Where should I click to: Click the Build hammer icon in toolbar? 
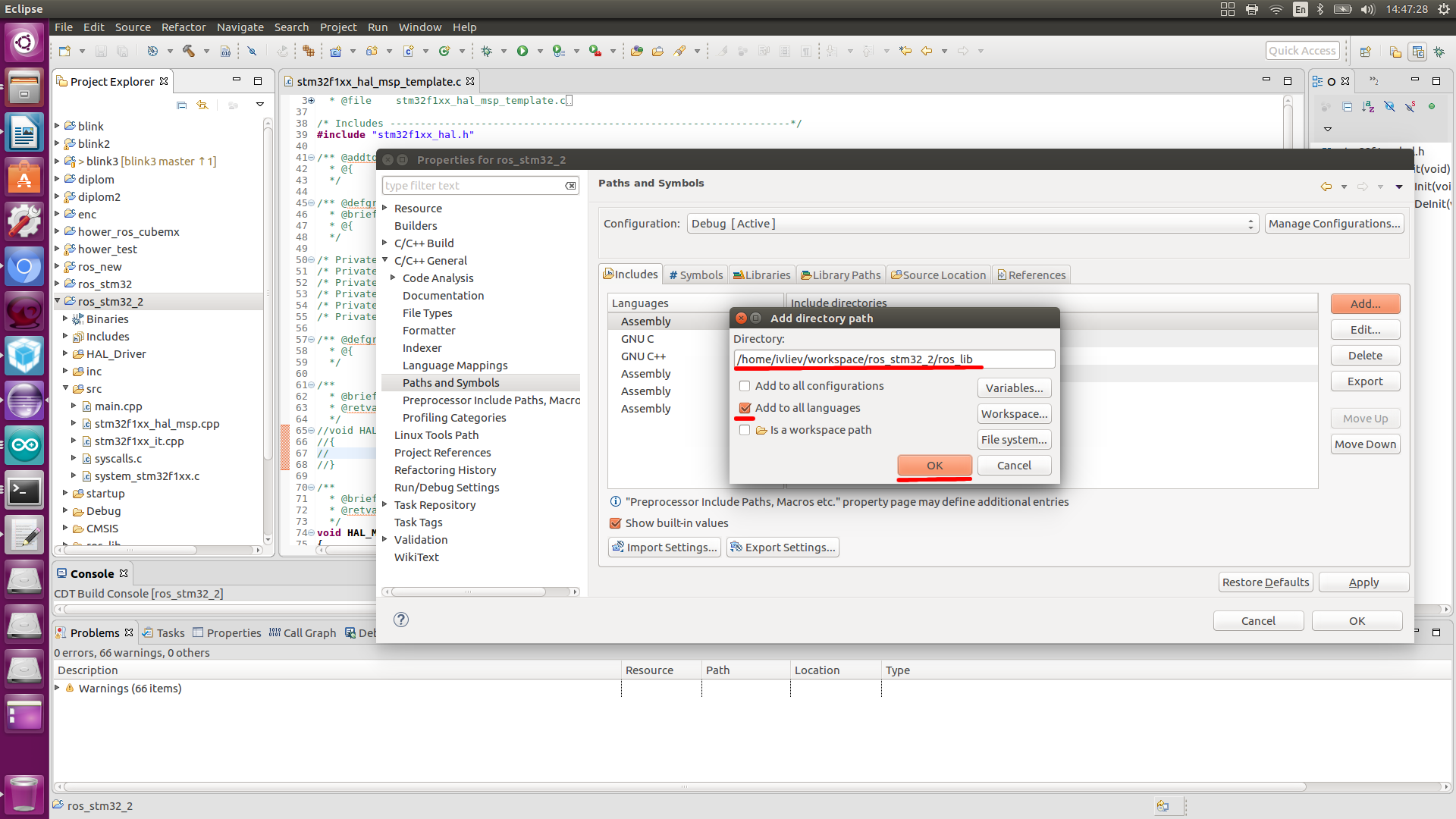pyautogui.click(x=189, y=51)
